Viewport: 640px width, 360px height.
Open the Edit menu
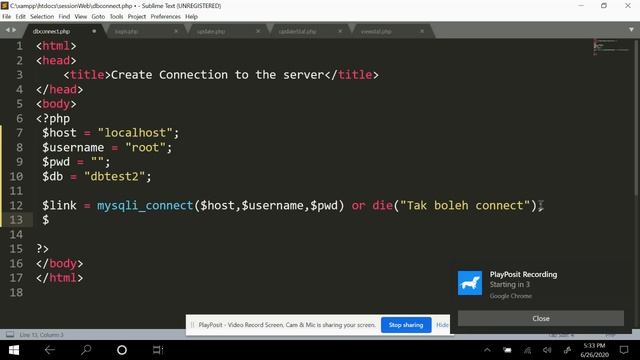(20, 17)
